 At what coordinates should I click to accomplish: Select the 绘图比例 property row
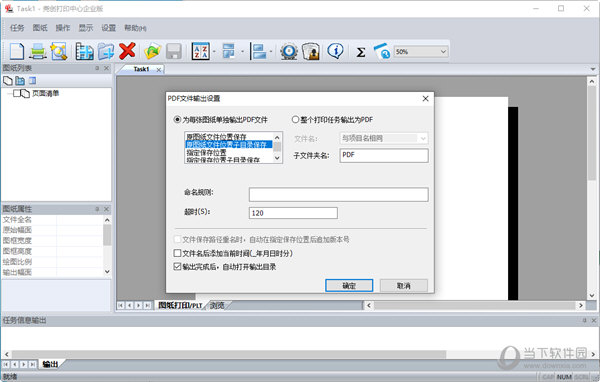point(52,262)
